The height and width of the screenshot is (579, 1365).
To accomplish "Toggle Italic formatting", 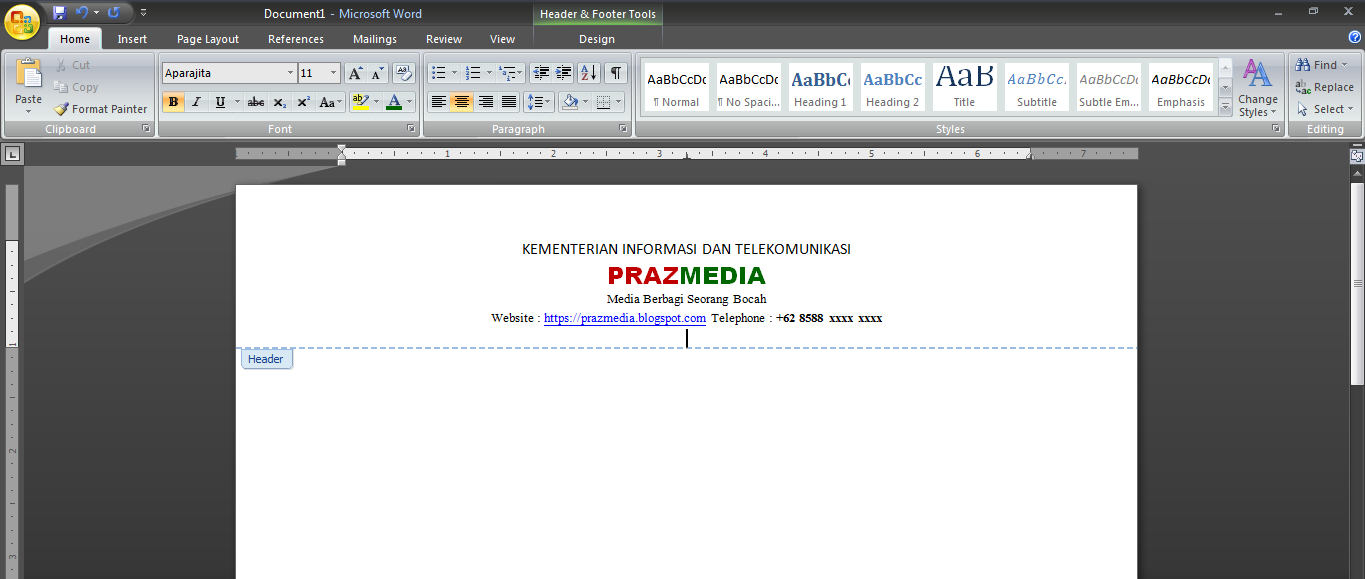I will (x=196, y=102).
